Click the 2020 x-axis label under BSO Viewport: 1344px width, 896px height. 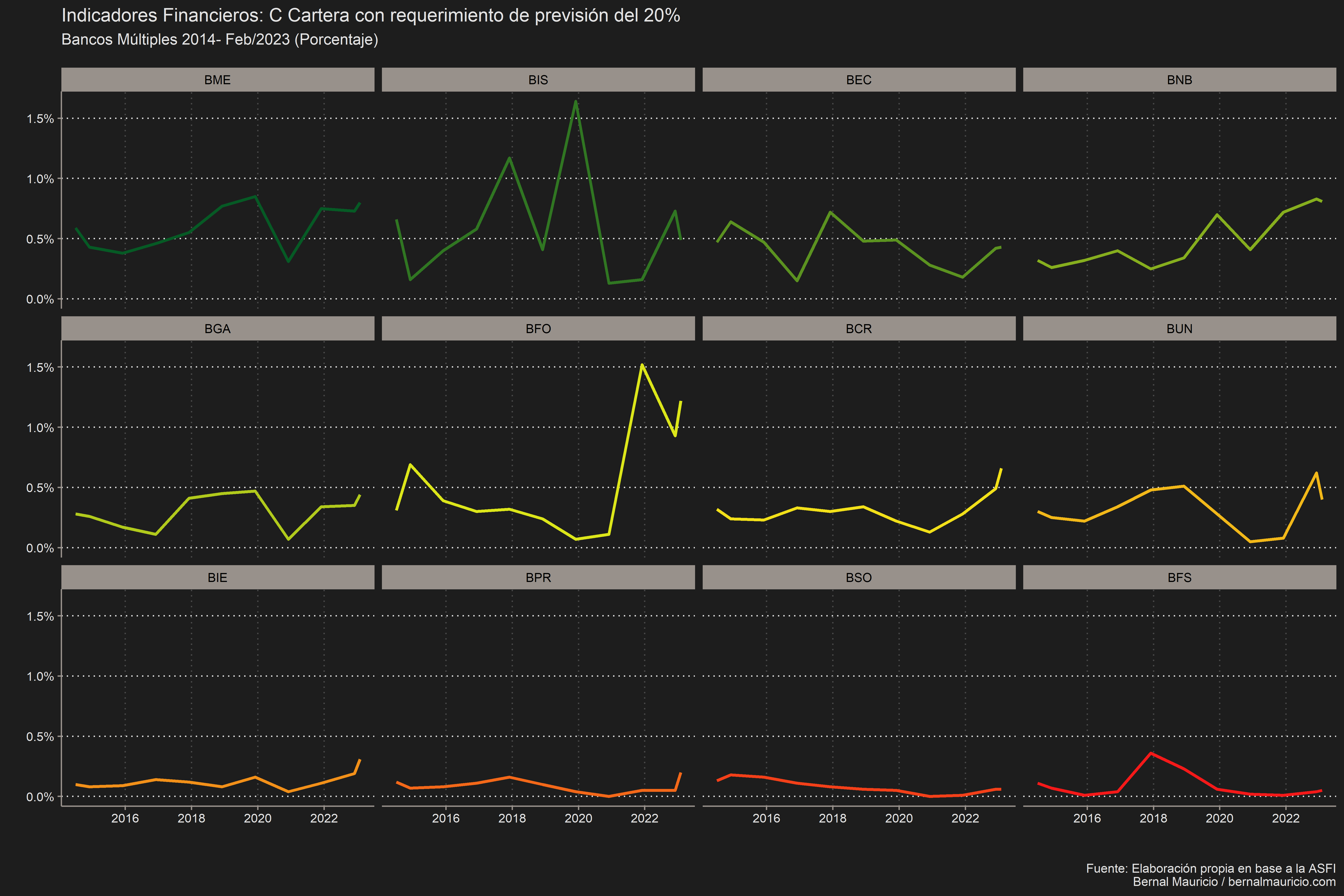coord(899,818)
